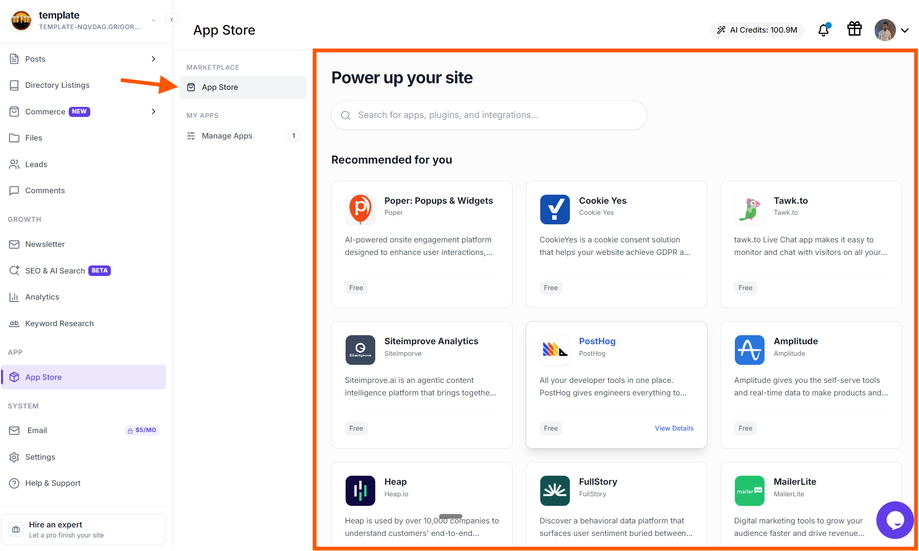This screenshot has width=919, height=551.
Task: Click the Amplitude app logo
Action: 749,350
